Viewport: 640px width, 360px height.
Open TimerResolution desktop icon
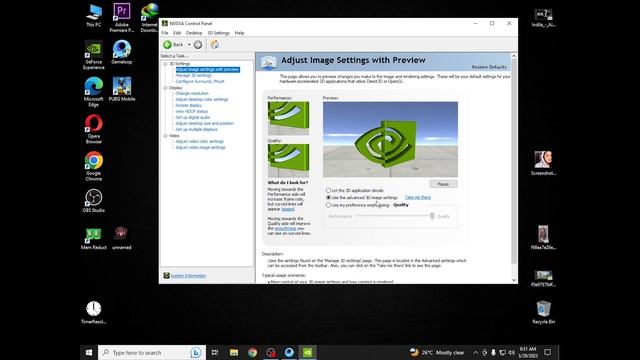point(93,312)
